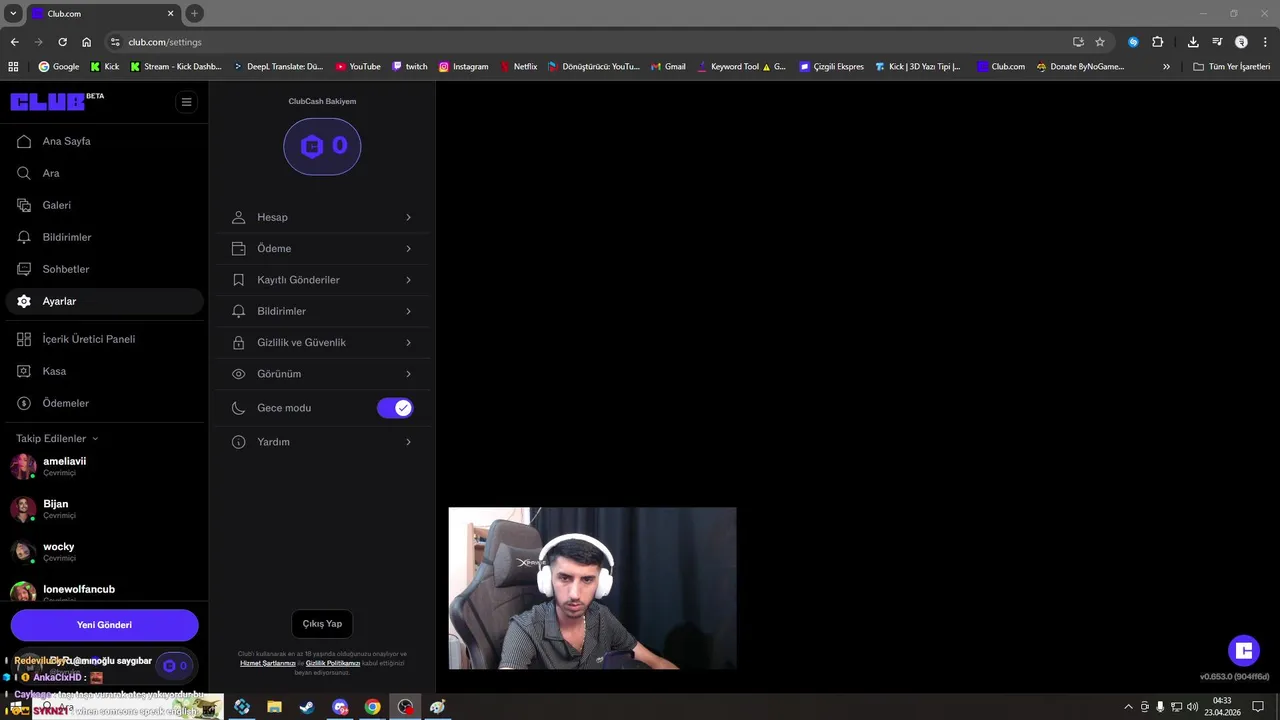1280x720 pixels.
Task: Bookmark this page with the star icon
Action: pyautogui.click(x=1100, y=42)
